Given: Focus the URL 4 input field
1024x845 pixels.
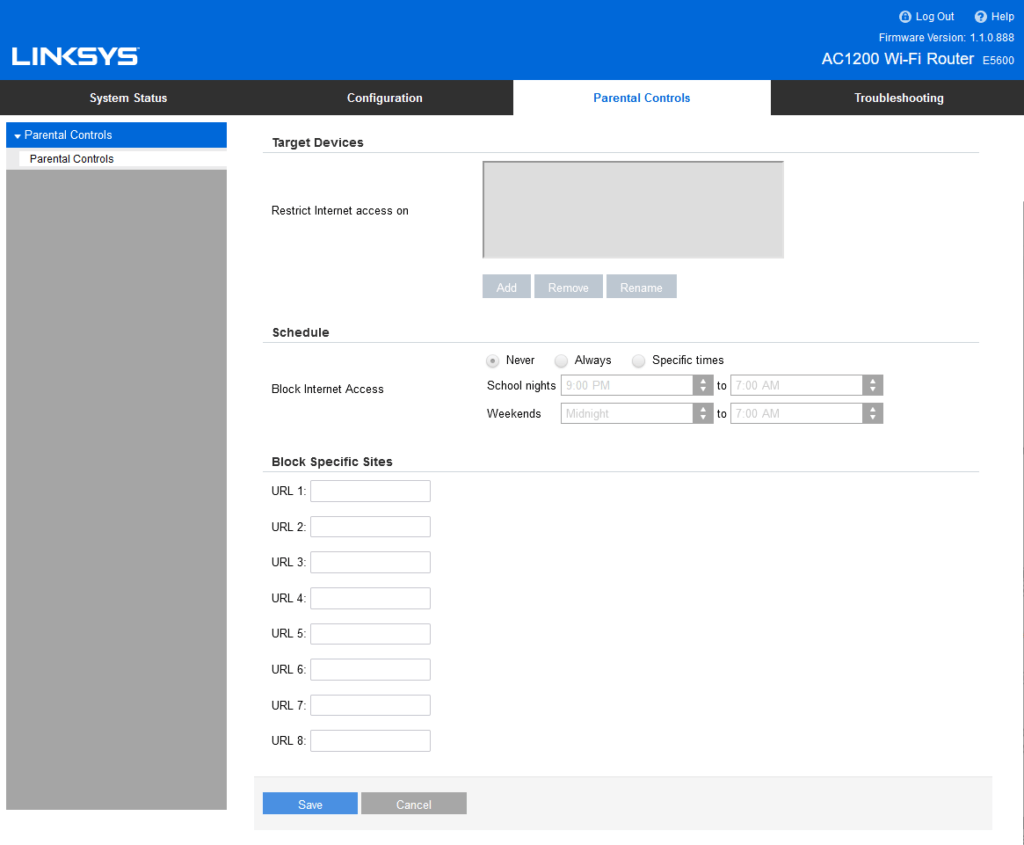Looking at the screenshot, I should point(370,598).
